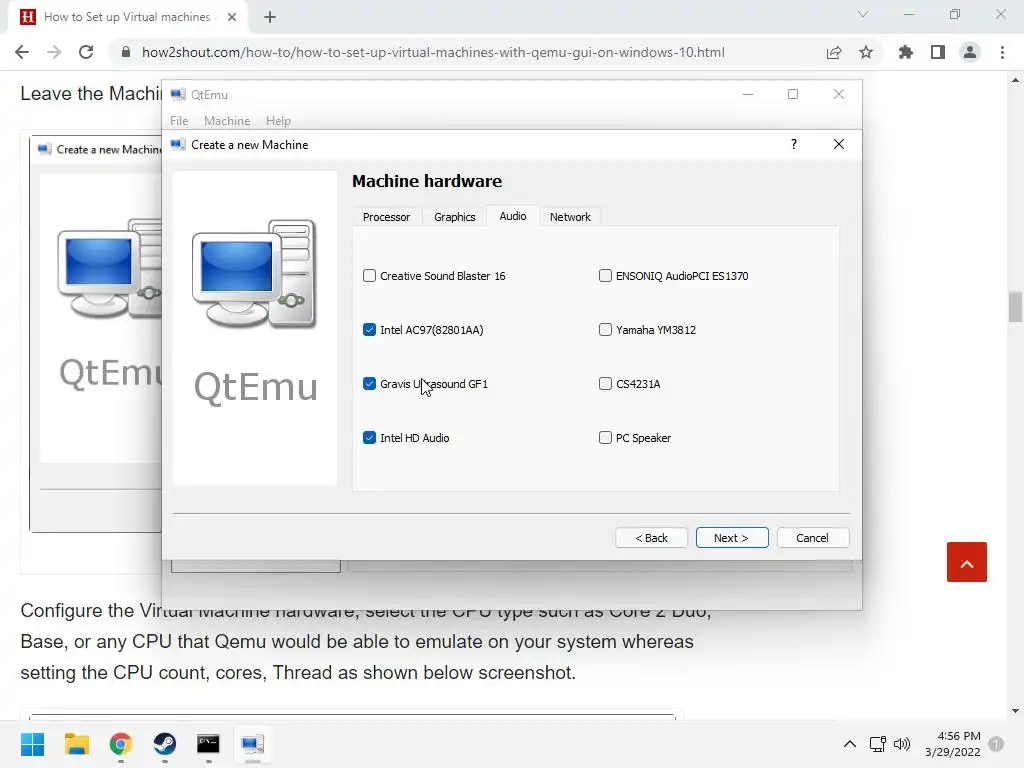Uncheck Intel AC97(82801AA) audio option

370,330
